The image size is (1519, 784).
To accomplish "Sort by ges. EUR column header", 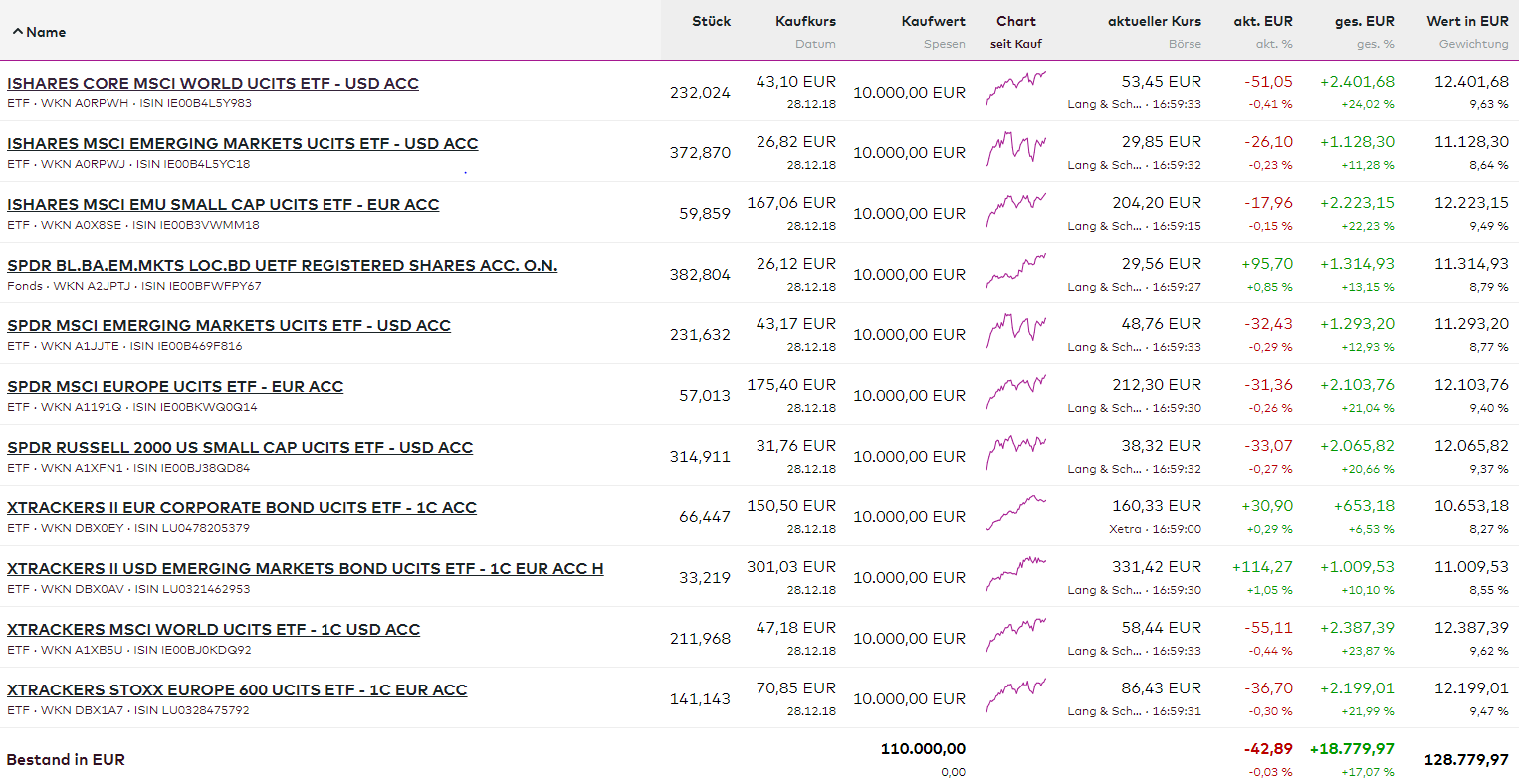I will [x=1364, y=21].
